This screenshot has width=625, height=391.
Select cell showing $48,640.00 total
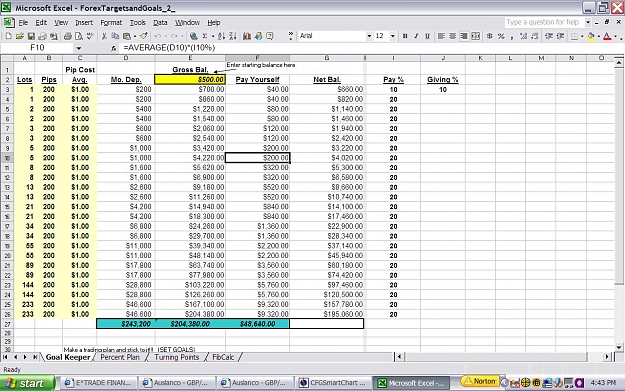click(x=257, y=324)
